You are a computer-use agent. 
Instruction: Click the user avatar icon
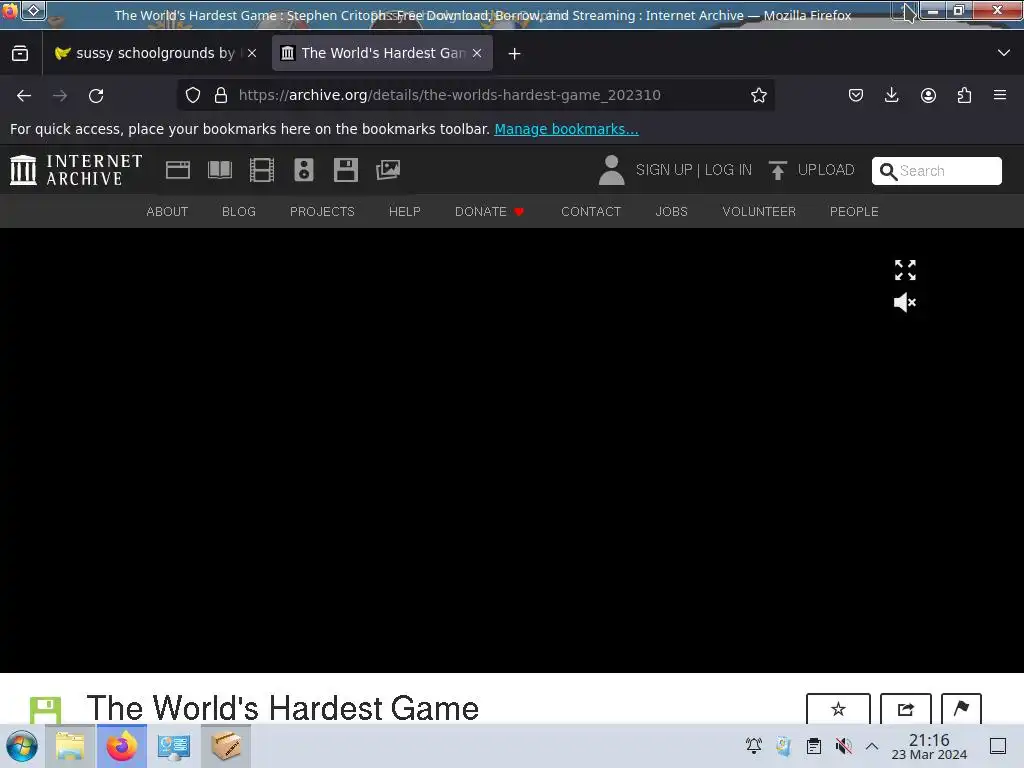611,170
